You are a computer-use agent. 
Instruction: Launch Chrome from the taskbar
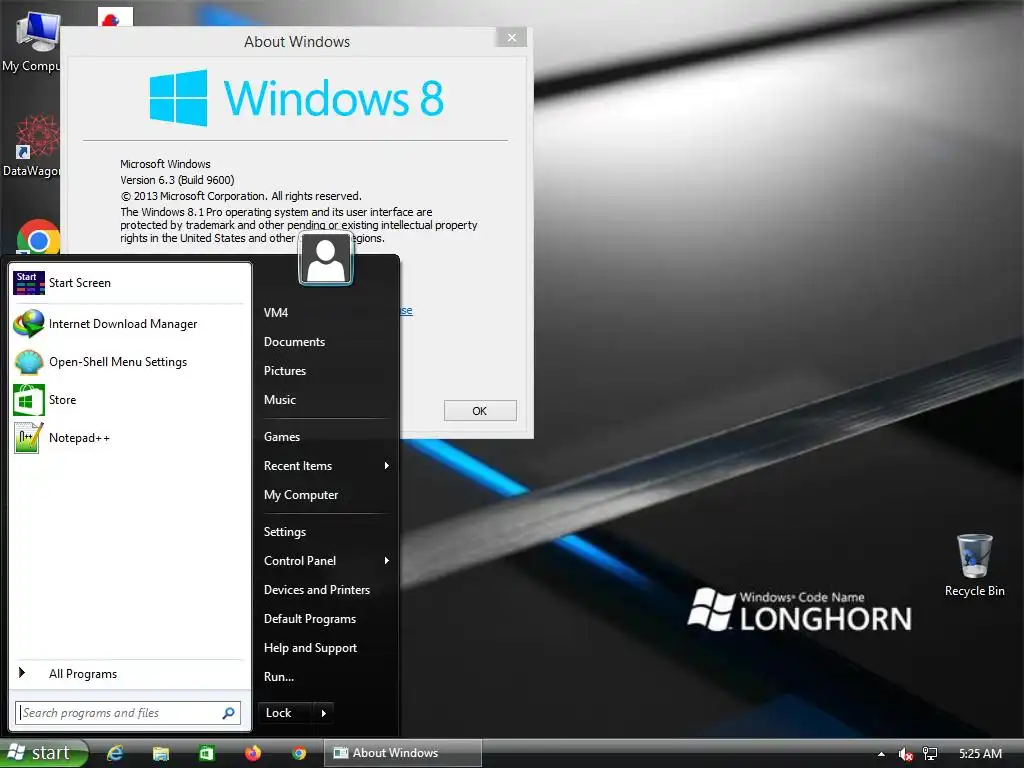(299, 753)
